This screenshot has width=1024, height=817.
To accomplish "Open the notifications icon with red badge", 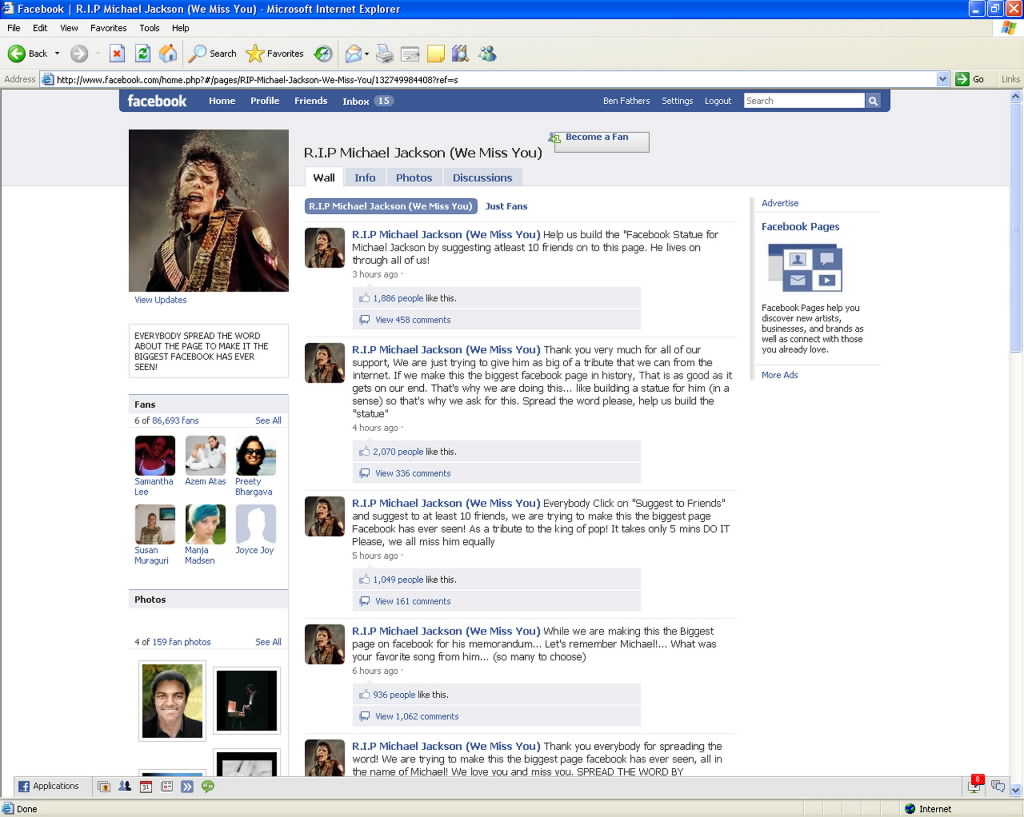I will tap(974, 786).
